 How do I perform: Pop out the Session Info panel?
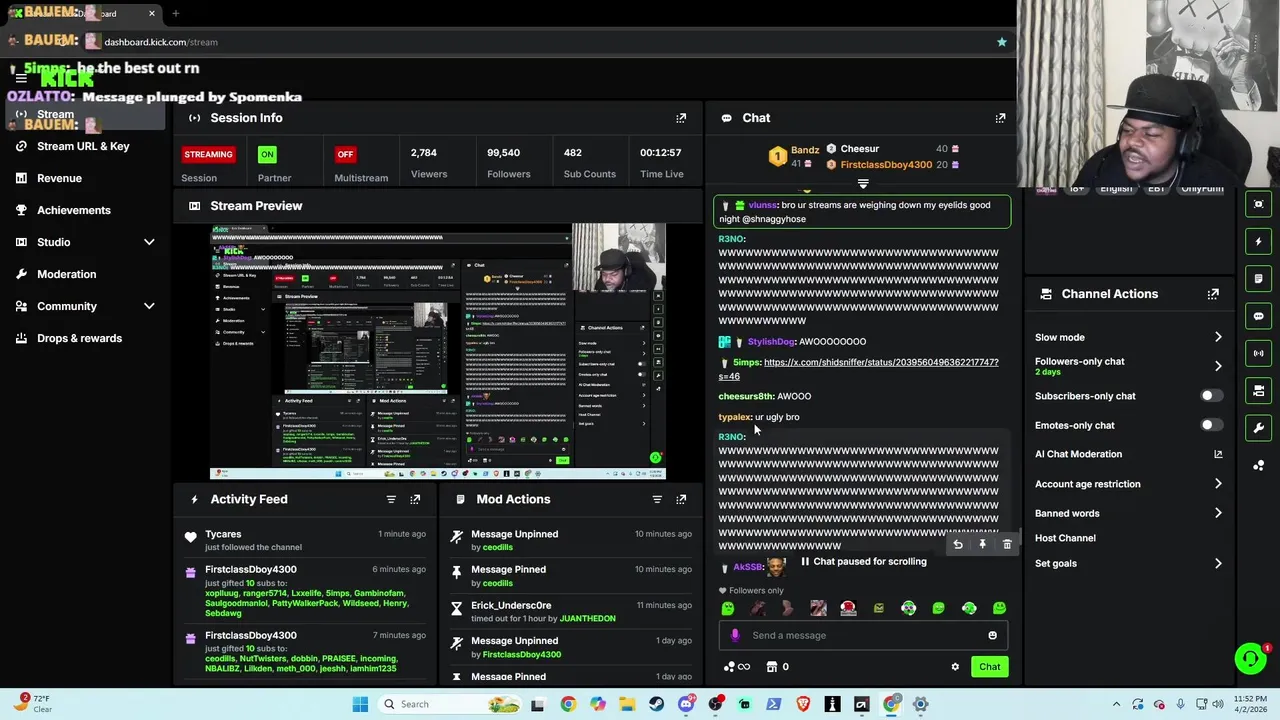click(681, 118)
